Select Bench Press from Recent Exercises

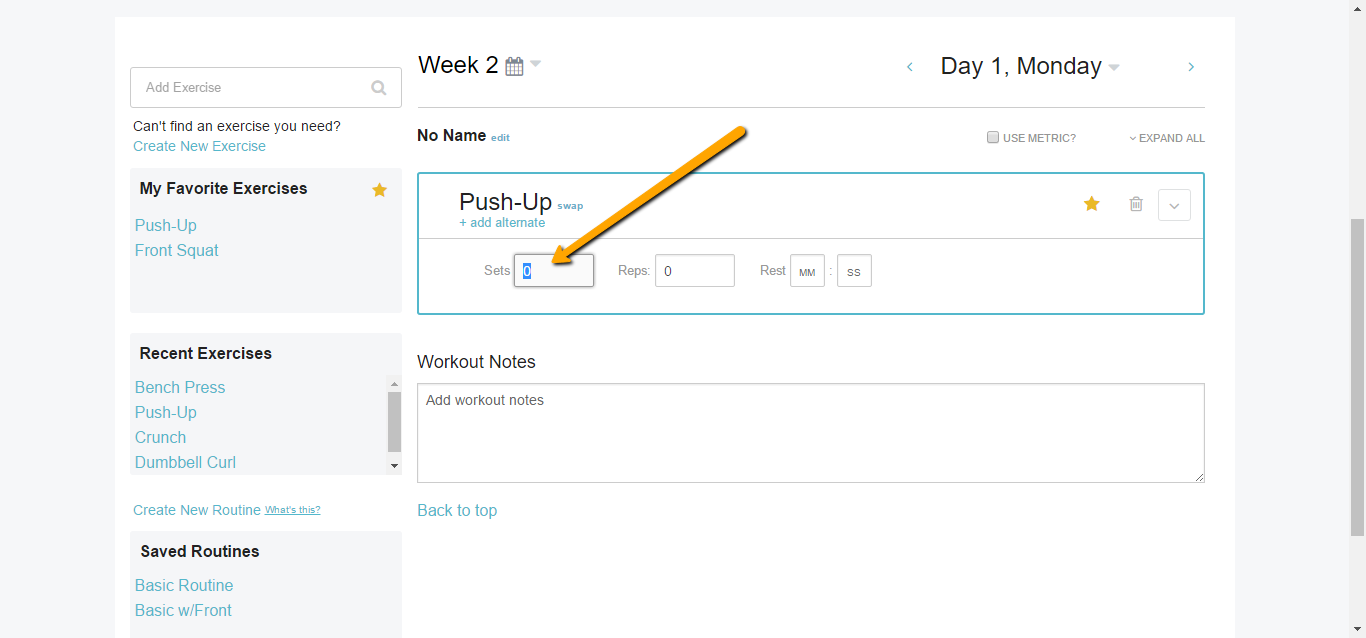[180, 387]
